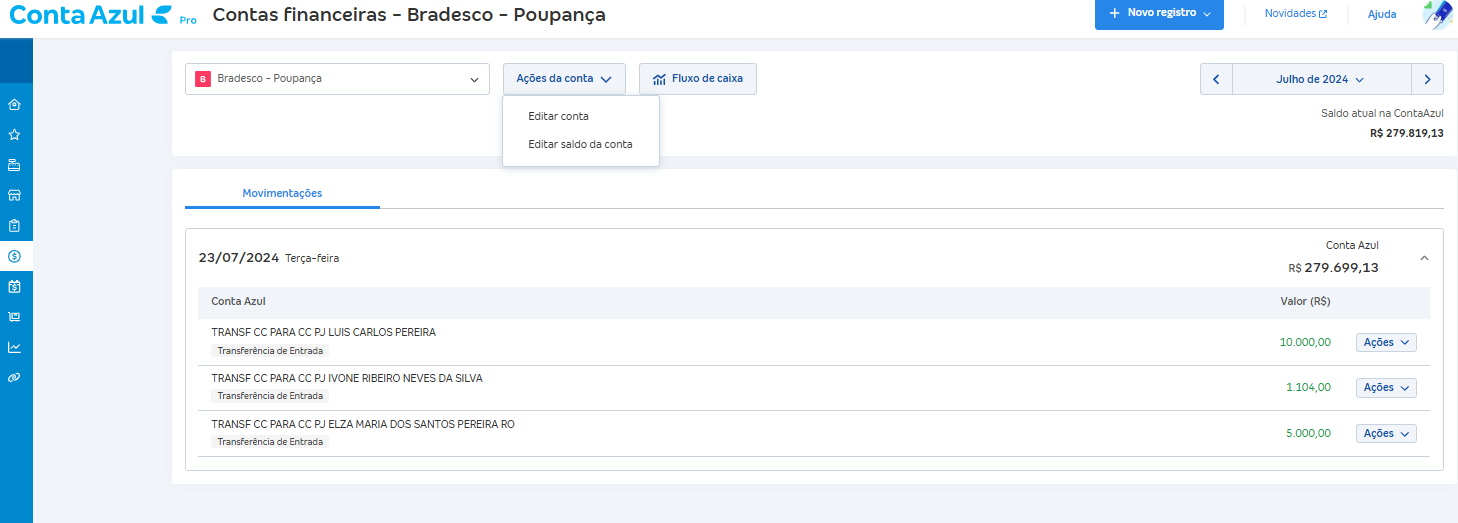Collapse the 23/07/2024 transactions group
The height and width of the screenshot is (523, 1458).
(1424, 258)
